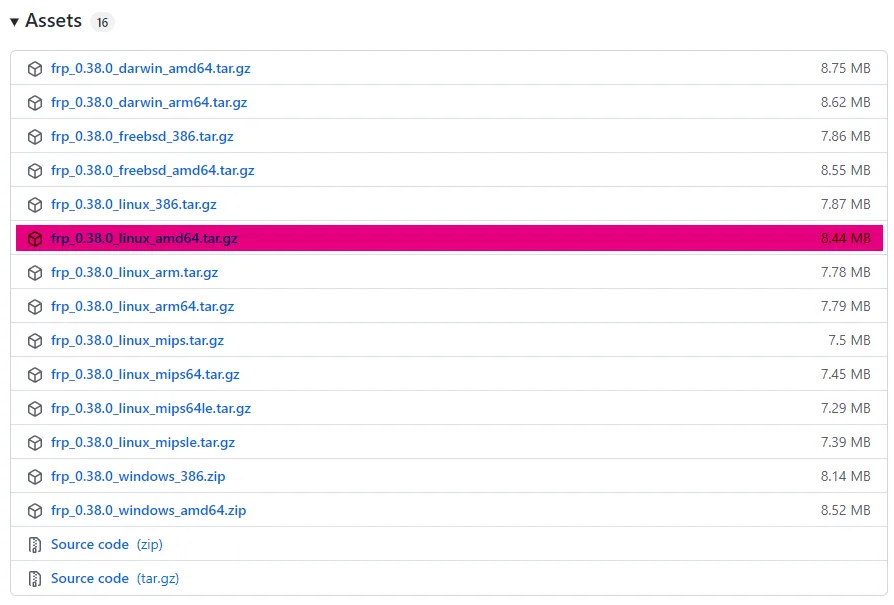894x605 pixels.
Task: Click package icon beside linux_arm64 tarball
Action: [x=35, y=307]
